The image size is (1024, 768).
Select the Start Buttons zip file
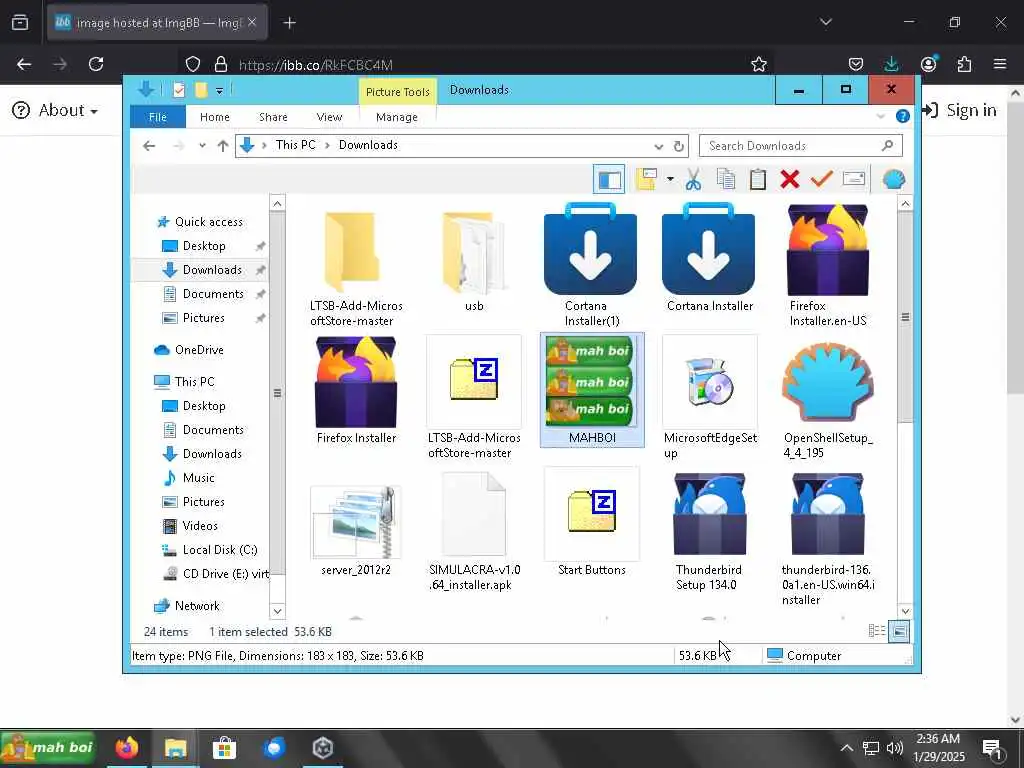(592, 522)
